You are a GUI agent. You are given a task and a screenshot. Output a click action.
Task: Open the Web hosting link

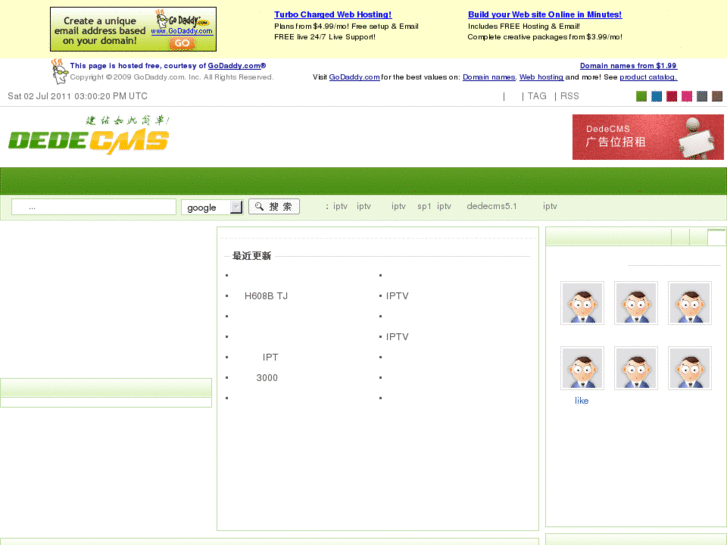tap(541, 77)
